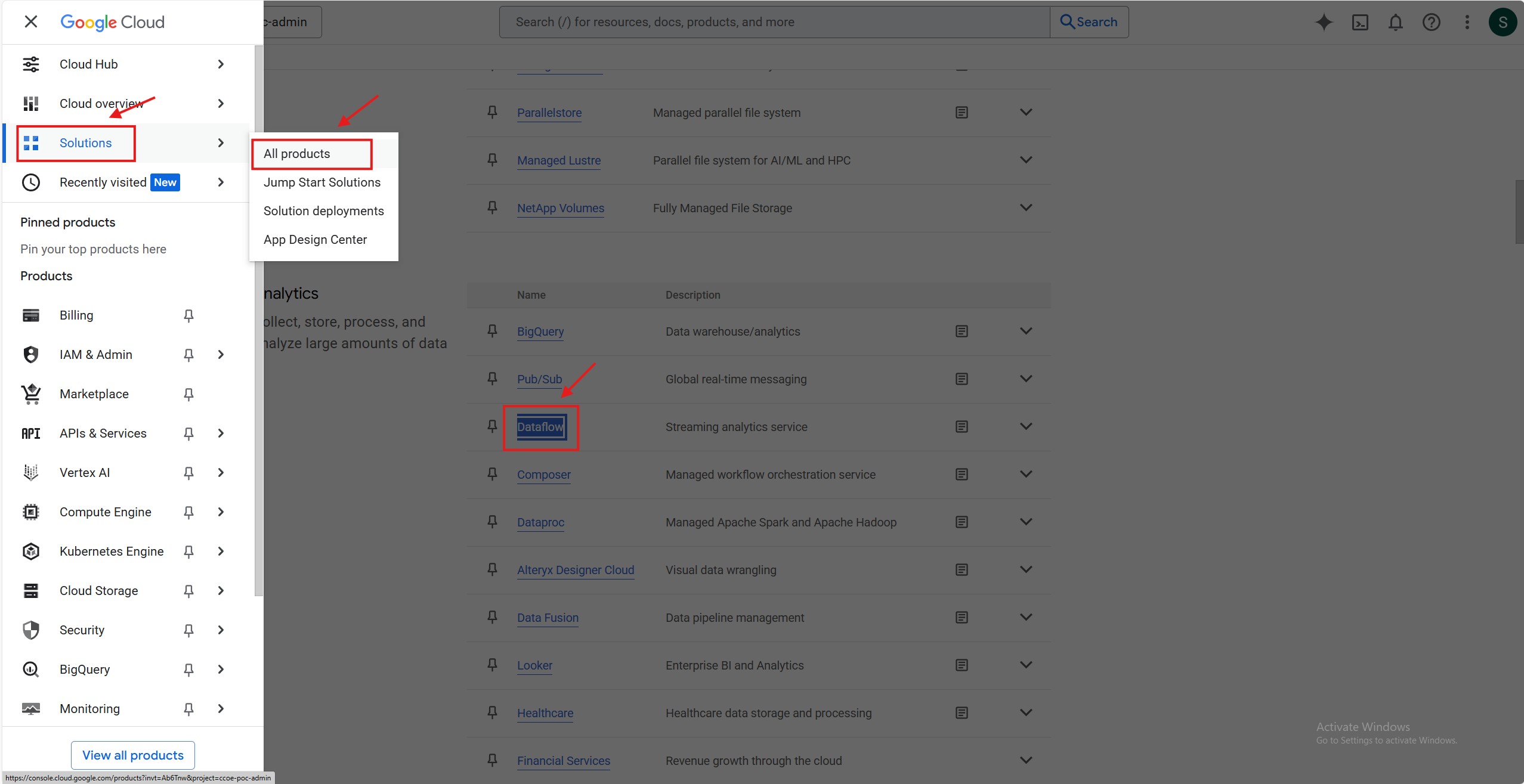The height and width of the screenshot is (784, 1524).
Task: Activate Cloud Shell terminal icon
Action: [1360, 22]
